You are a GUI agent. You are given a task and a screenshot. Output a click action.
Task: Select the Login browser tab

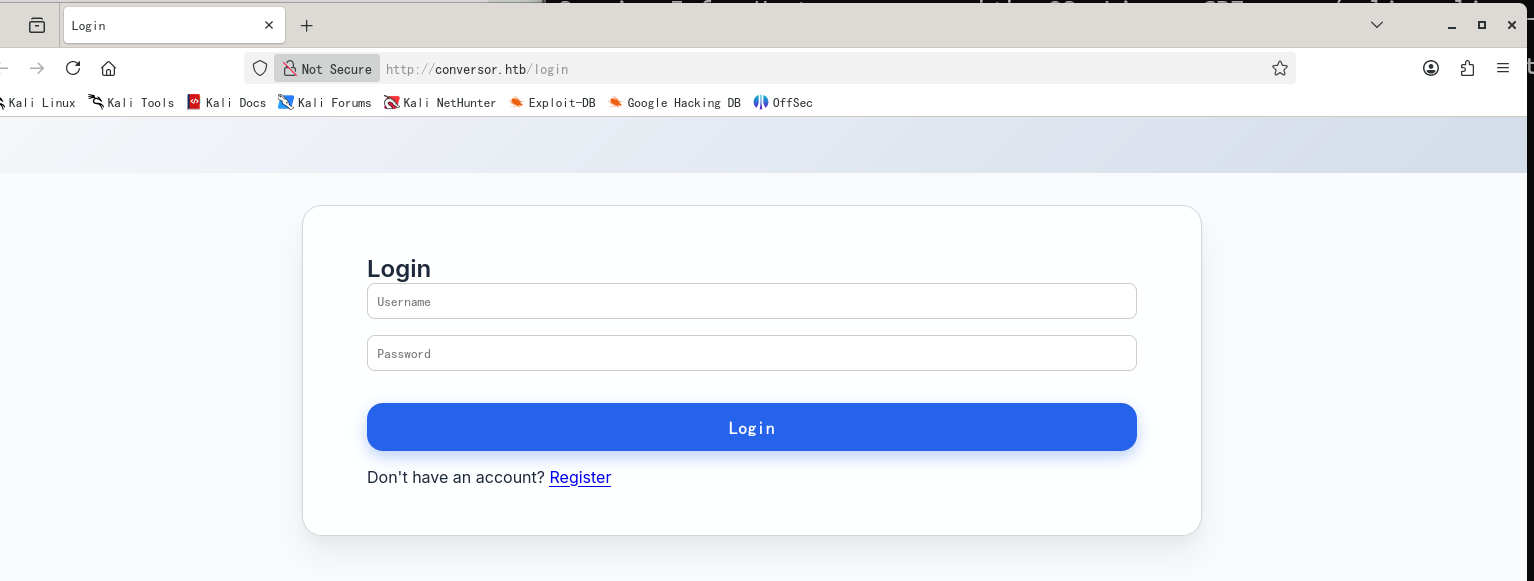click(160, 25)
